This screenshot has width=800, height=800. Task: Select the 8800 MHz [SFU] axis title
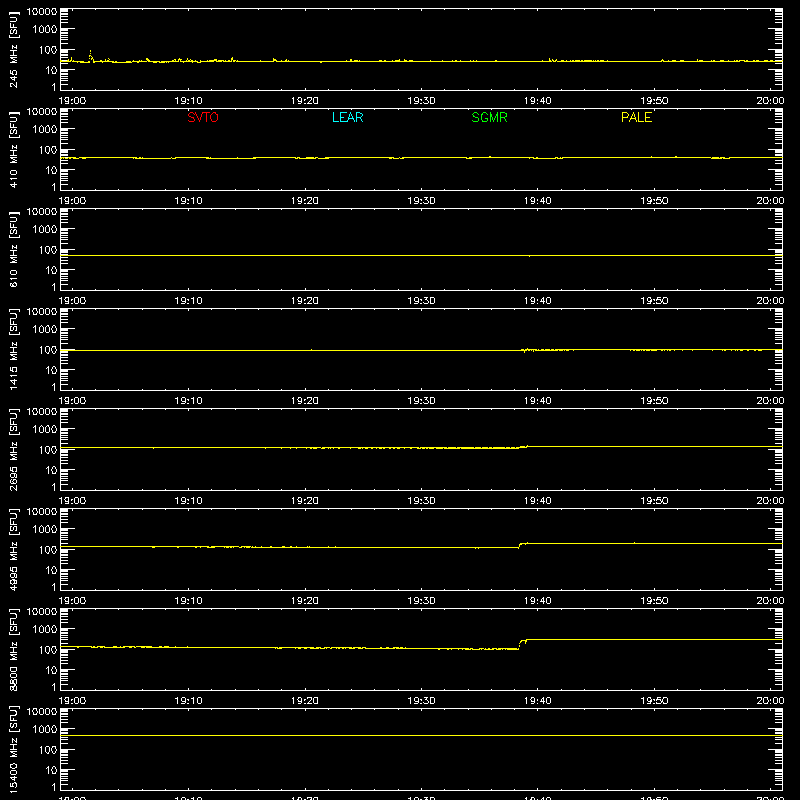13,649
